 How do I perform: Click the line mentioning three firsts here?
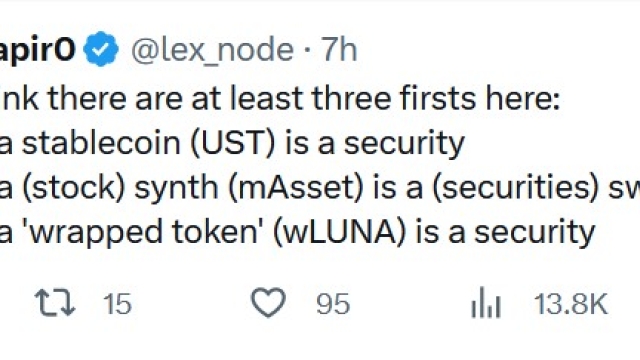pyautogui.click(x=280, y=99)
